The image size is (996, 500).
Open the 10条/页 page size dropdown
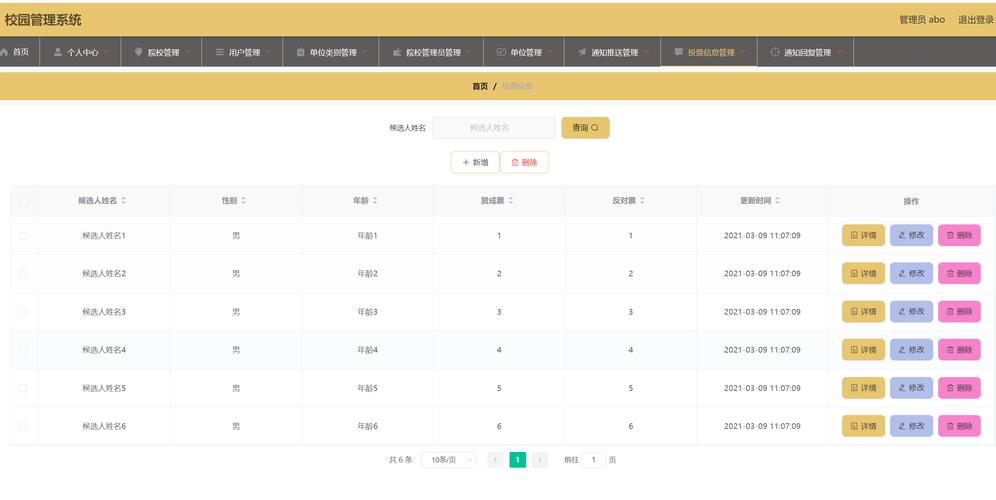point(448,459)
